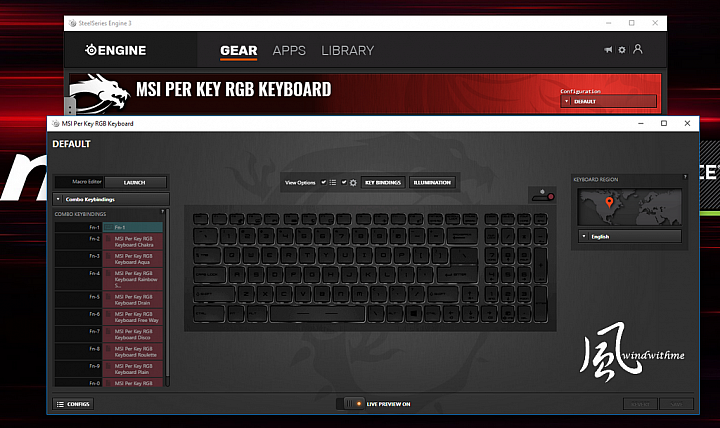Switch to the LIBRARY tab
The image size is (720, 428).
point(348,51)
